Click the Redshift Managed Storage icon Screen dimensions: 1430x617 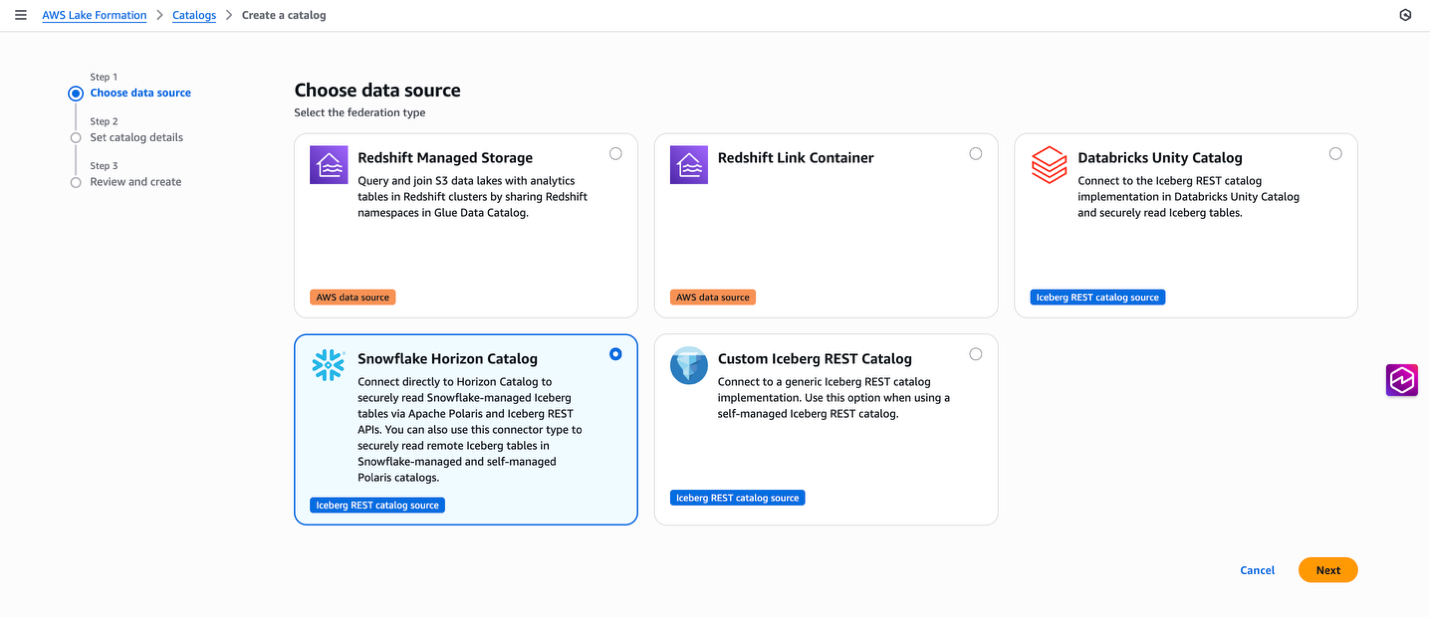(x=328, y=165)
